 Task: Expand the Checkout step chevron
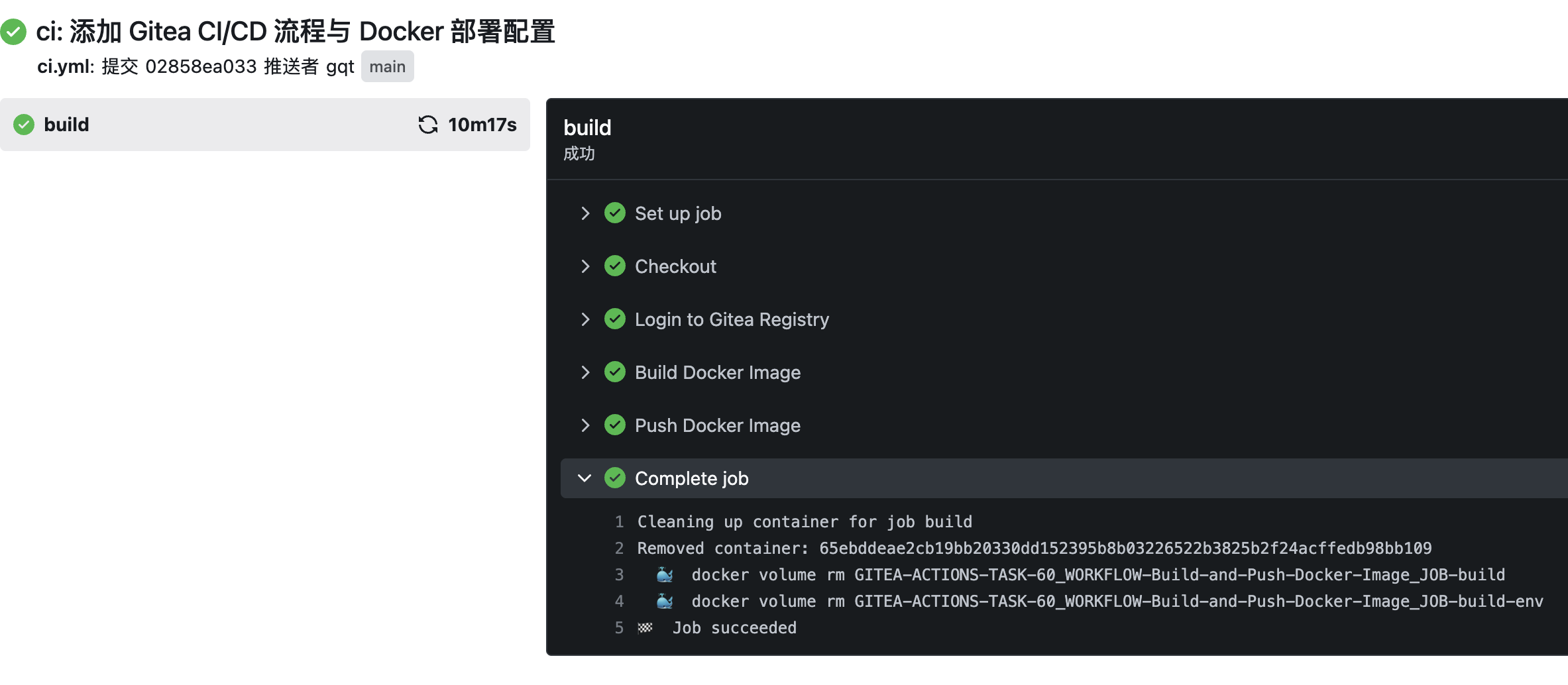tap(585, 266)
